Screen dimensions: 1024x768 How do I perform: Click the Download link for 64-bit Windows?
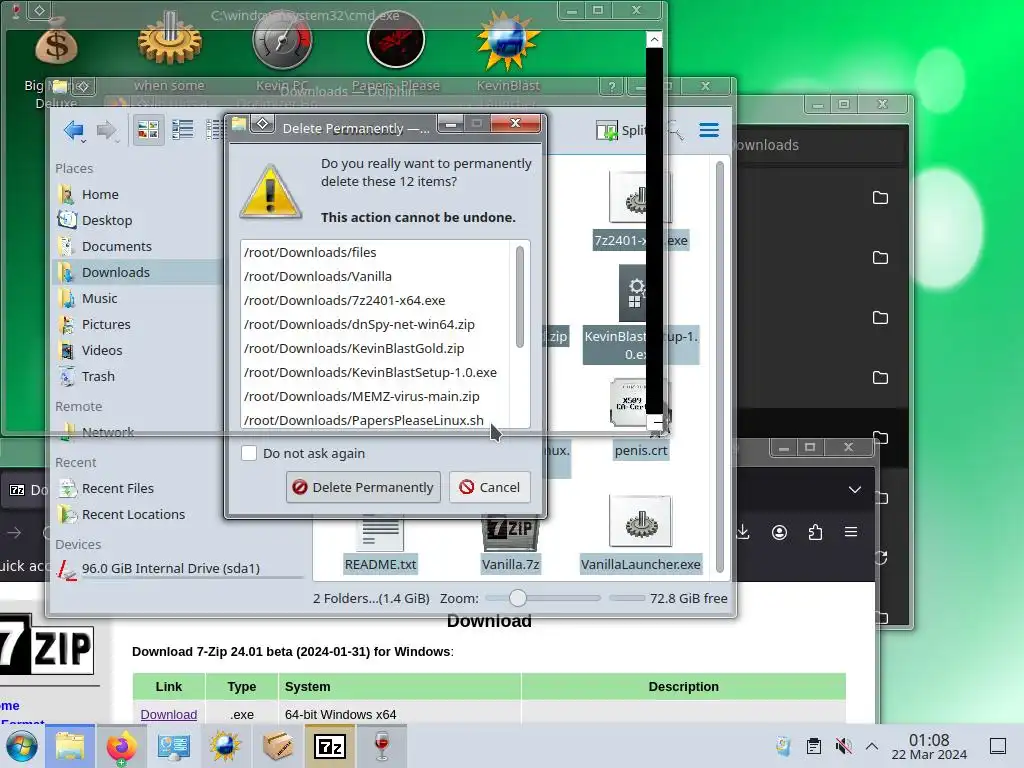168,714
